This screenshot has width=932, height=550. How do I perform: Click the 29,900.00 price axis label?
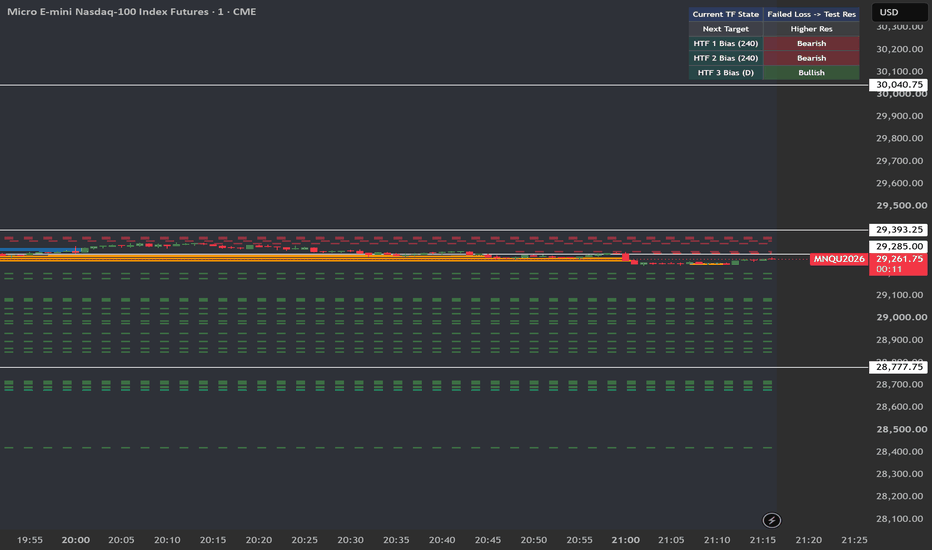[x=899, y=116]
